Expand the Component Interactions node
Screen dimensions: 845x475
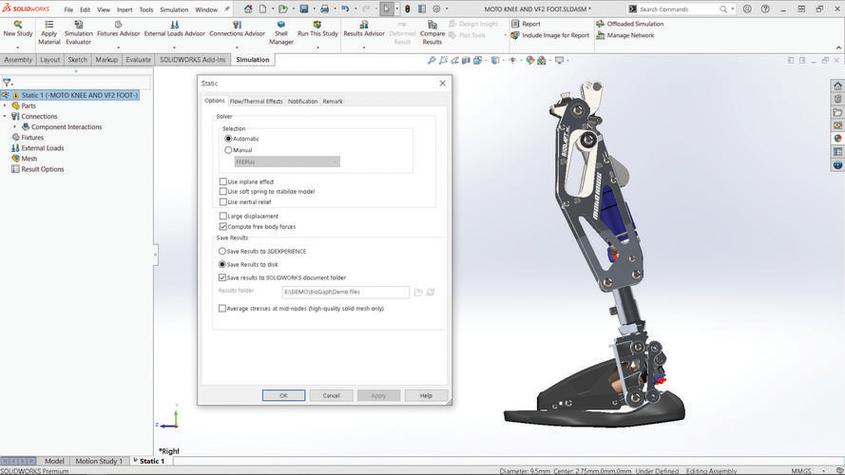15,127
